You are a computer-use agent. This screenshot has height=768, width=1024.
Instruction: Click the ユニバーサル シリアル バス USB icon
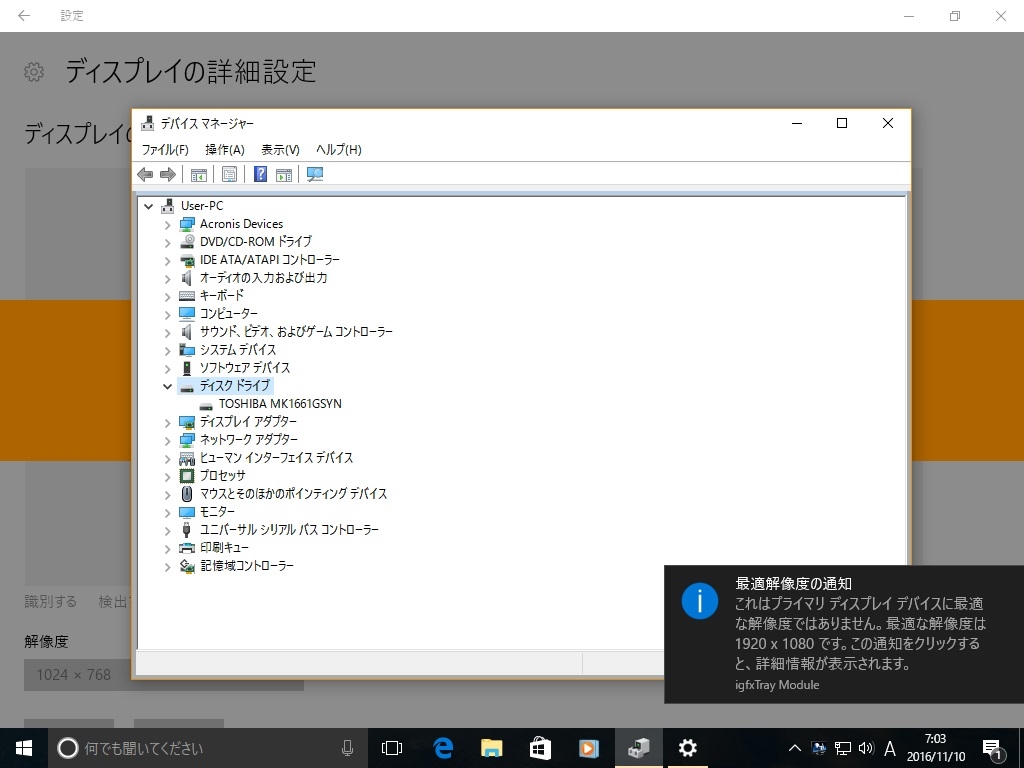click(187, 530)
